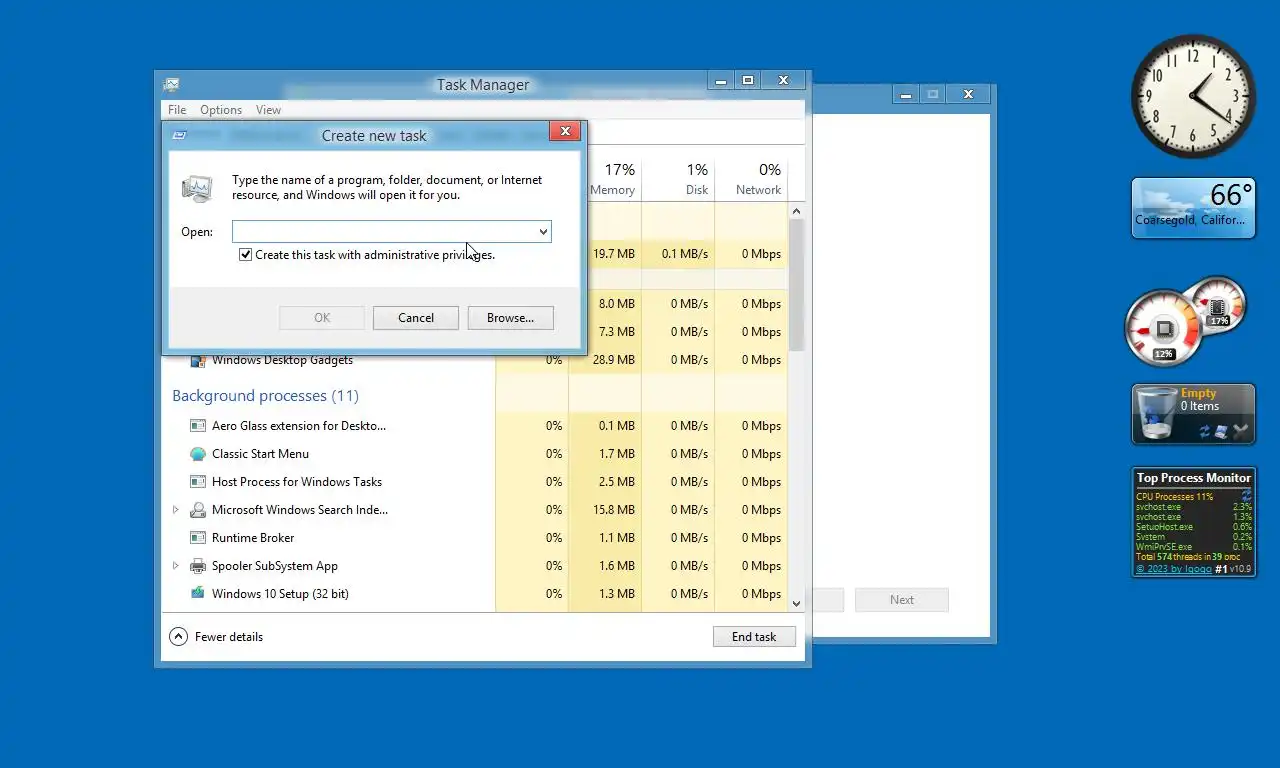
Task: Select the 'Host Process for Windows Tasks' name
Action: (x=297, y=482)
